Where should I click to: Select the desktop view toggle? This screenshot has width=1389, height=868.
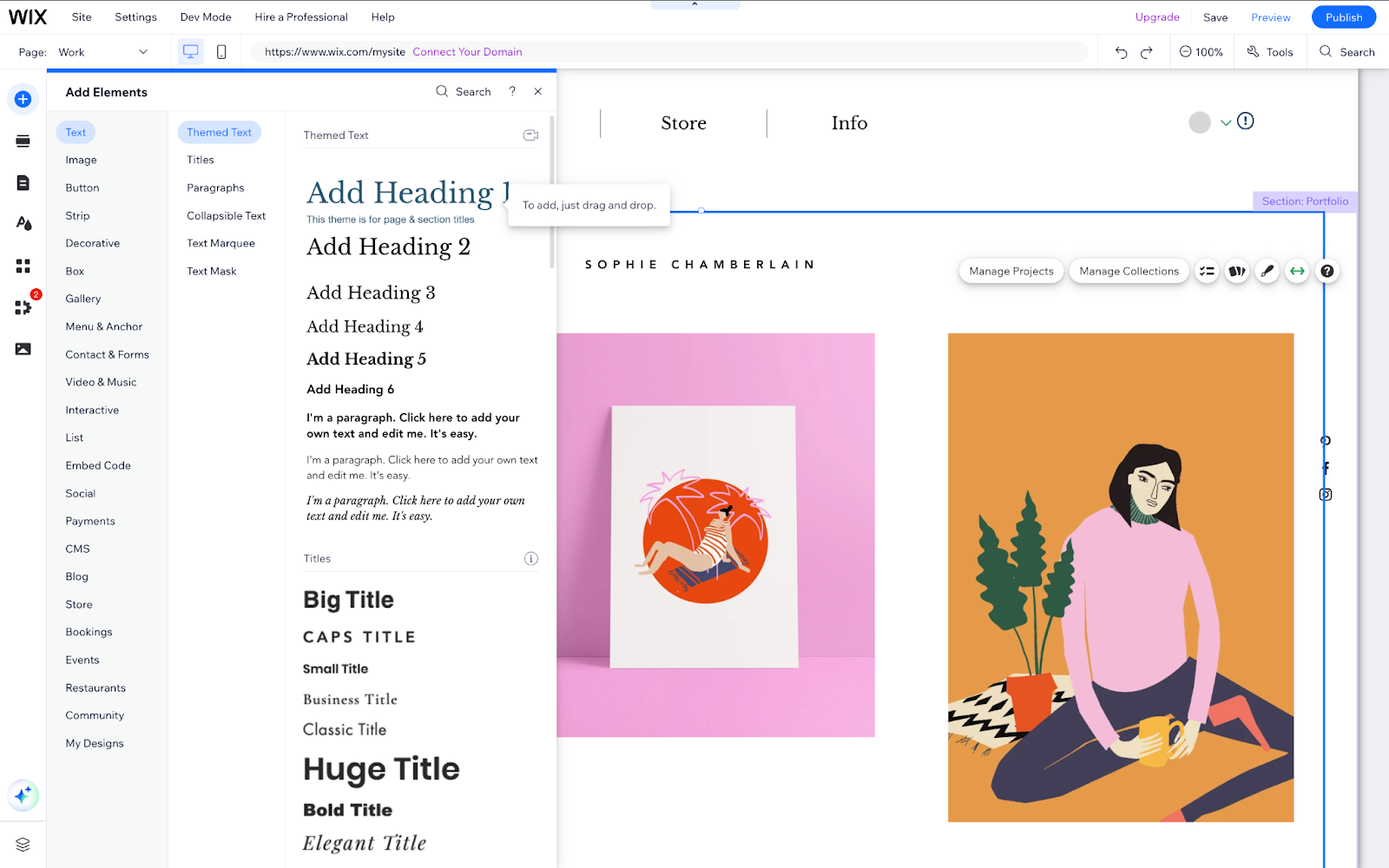point(189,51)
